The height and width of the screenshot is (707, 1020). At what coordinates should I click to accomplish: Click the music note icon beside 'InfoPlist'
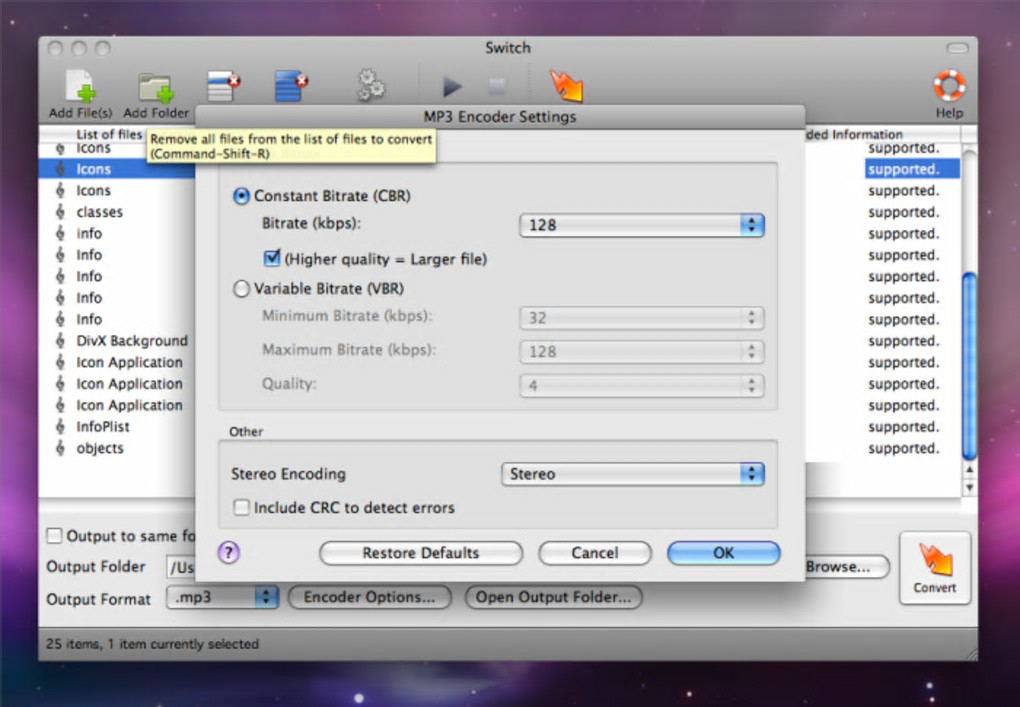pos(60,427)
